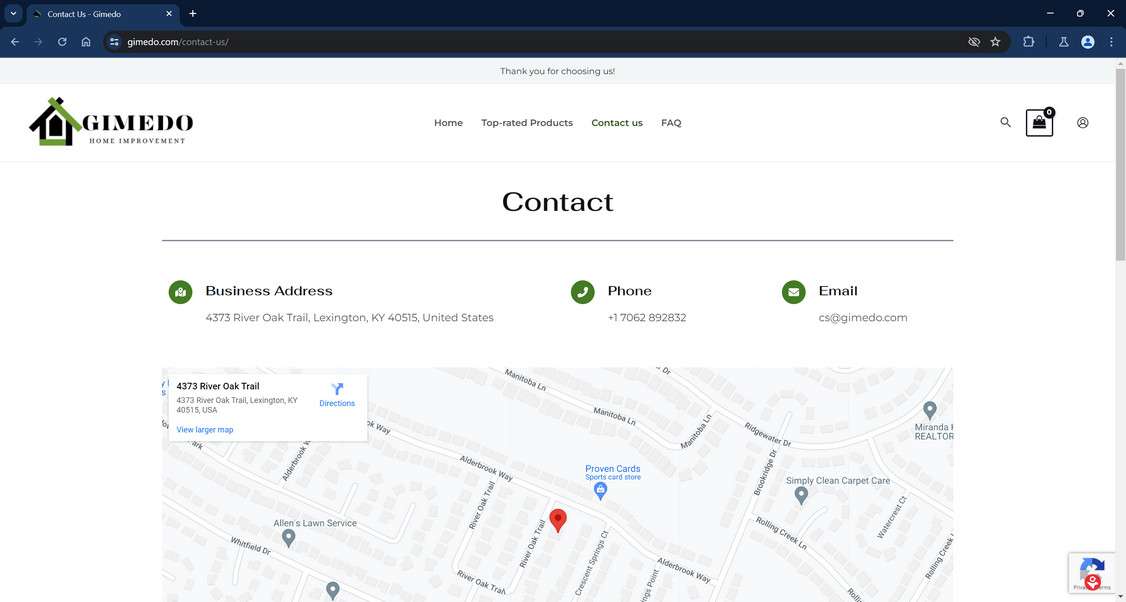1126x602 pixels.
Task: Go to browser home page icon
Action: coord(86,42)
